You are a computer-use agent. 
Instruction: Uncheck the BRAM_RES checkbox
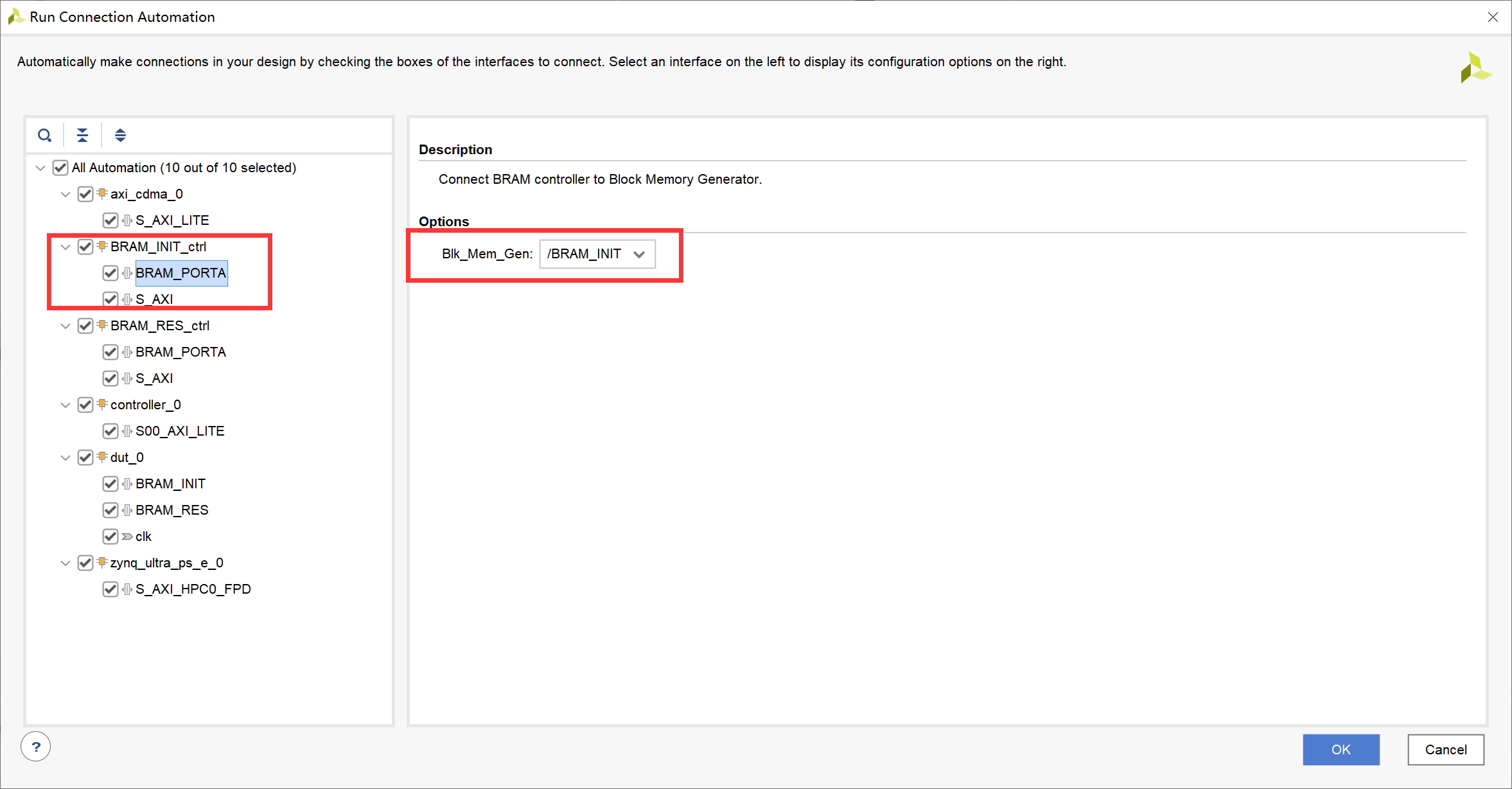coord(110,510)
